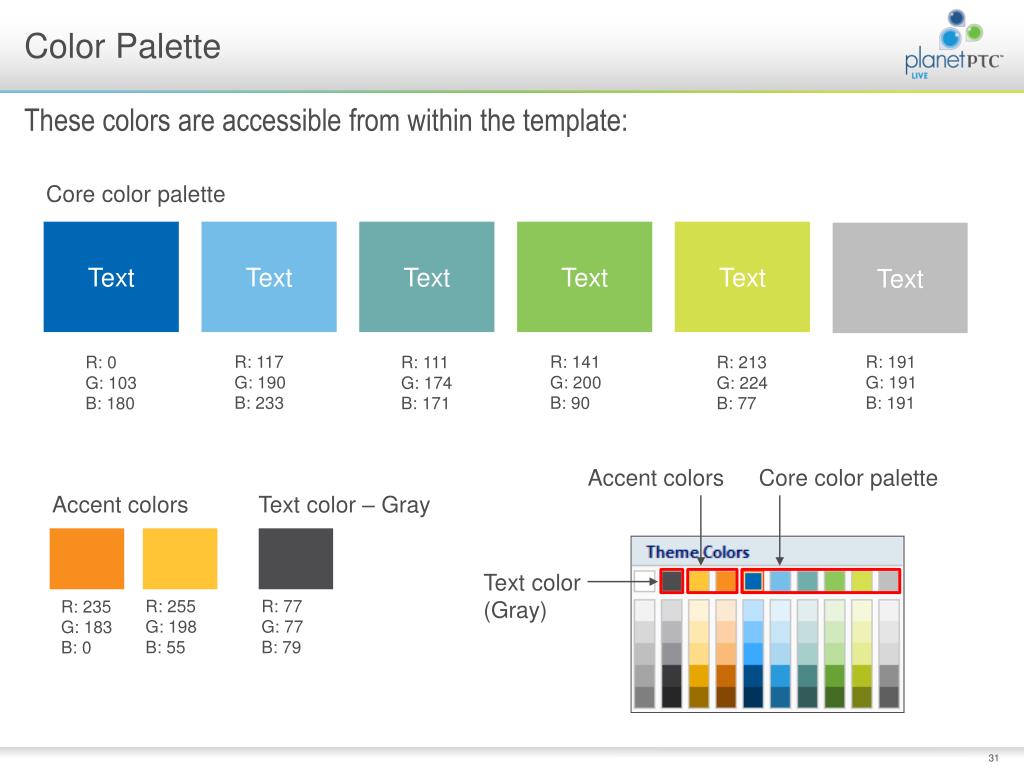Image resolution: width=1024 pixels, height=768 pixels.
Task: Select the dark blue core color square
Action: tap(111, 277)
